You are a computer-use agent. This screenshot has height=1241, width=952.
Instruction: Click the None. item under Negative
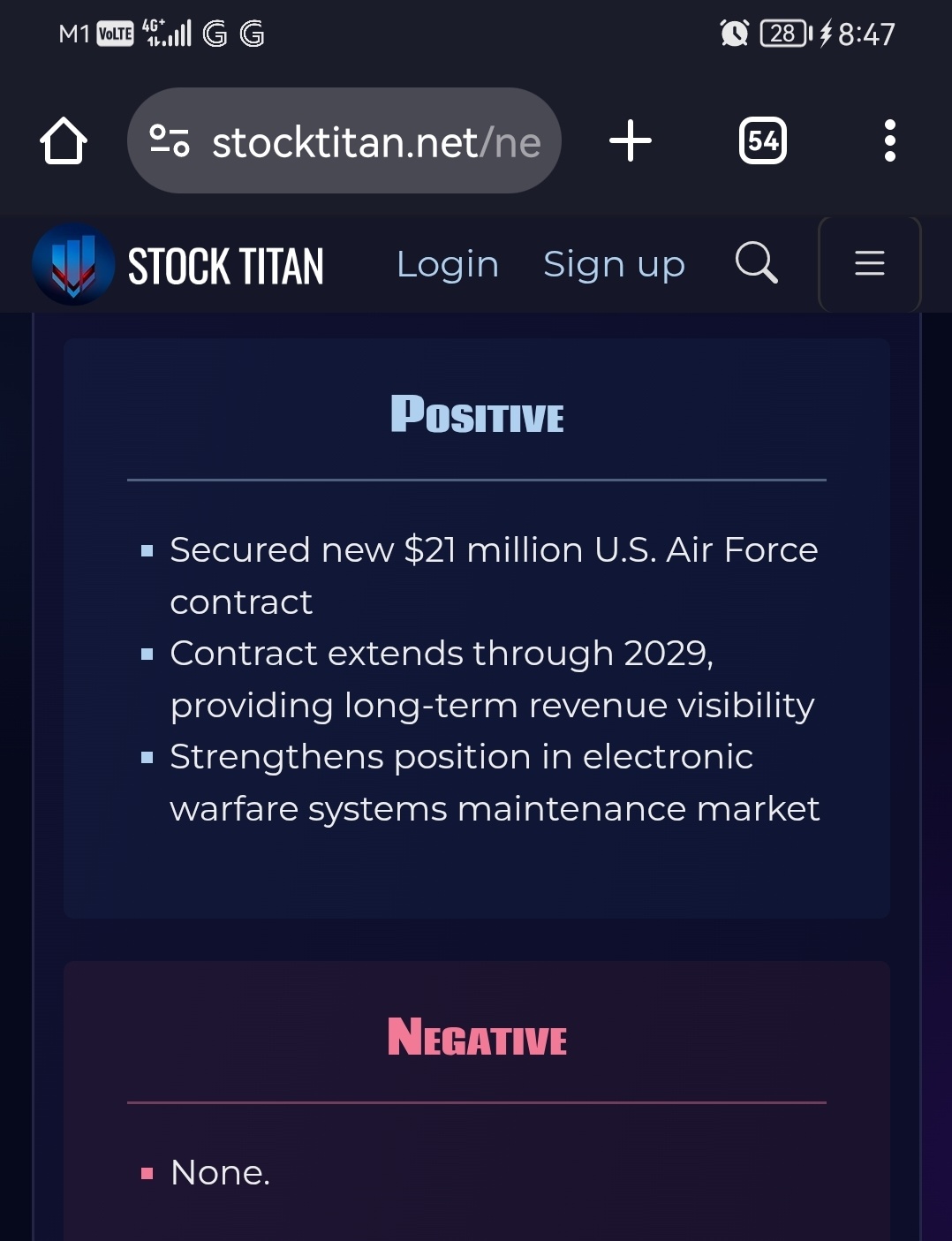(x=220, y=1173)
